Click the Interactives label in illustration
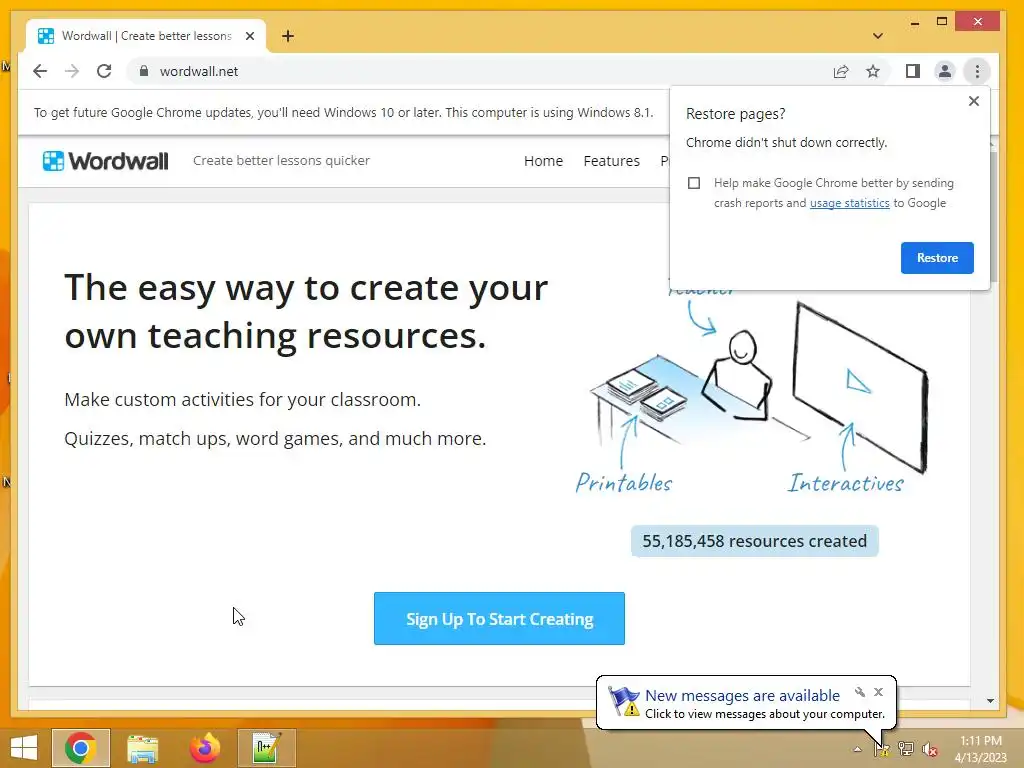 click(845, 483)
